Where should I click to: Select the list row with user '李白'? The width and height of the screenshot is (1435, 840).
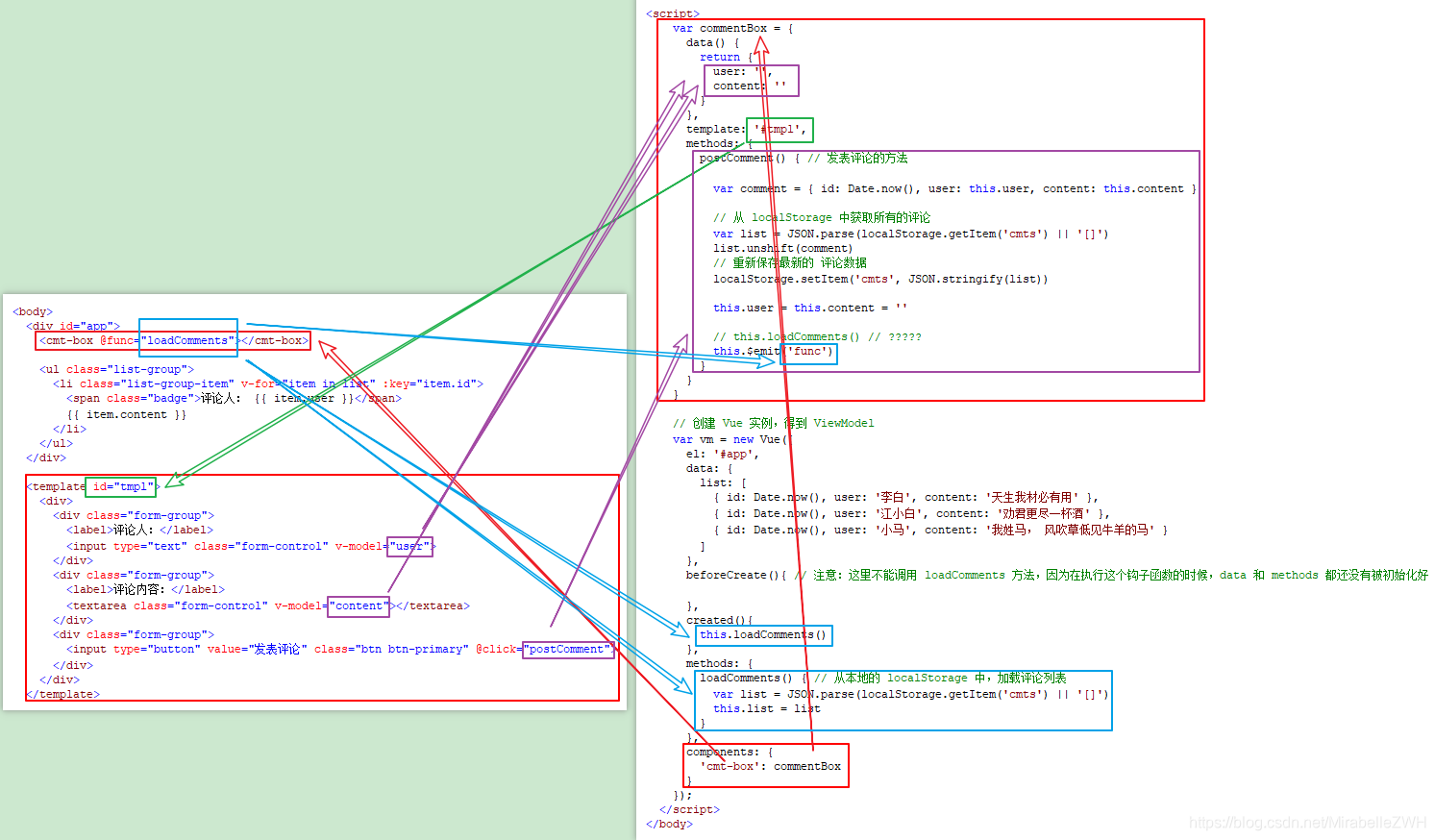905,497
